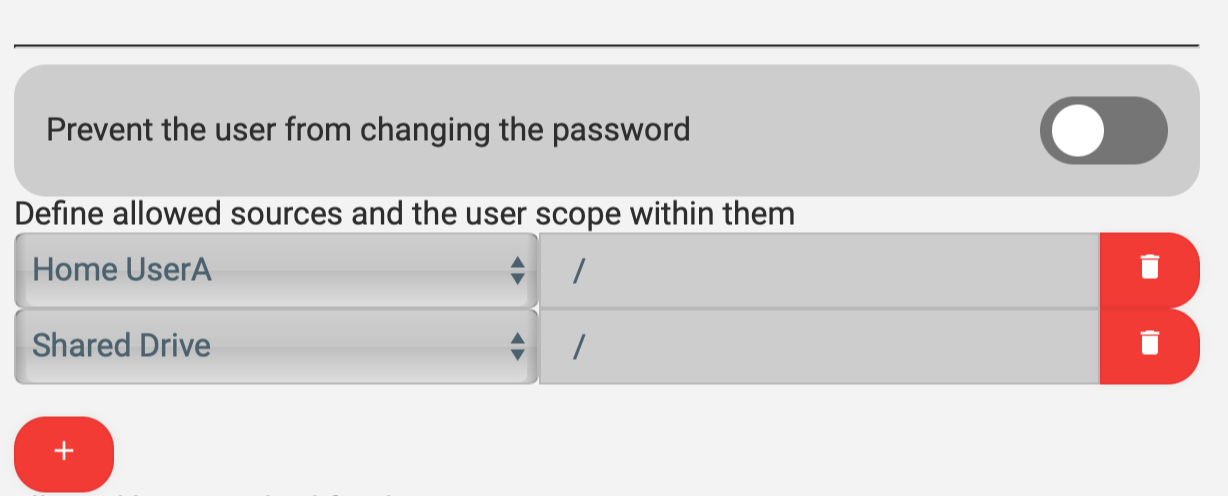Add a new source with the plus button
Screen dimensions: 1228x496
point(64,453)
